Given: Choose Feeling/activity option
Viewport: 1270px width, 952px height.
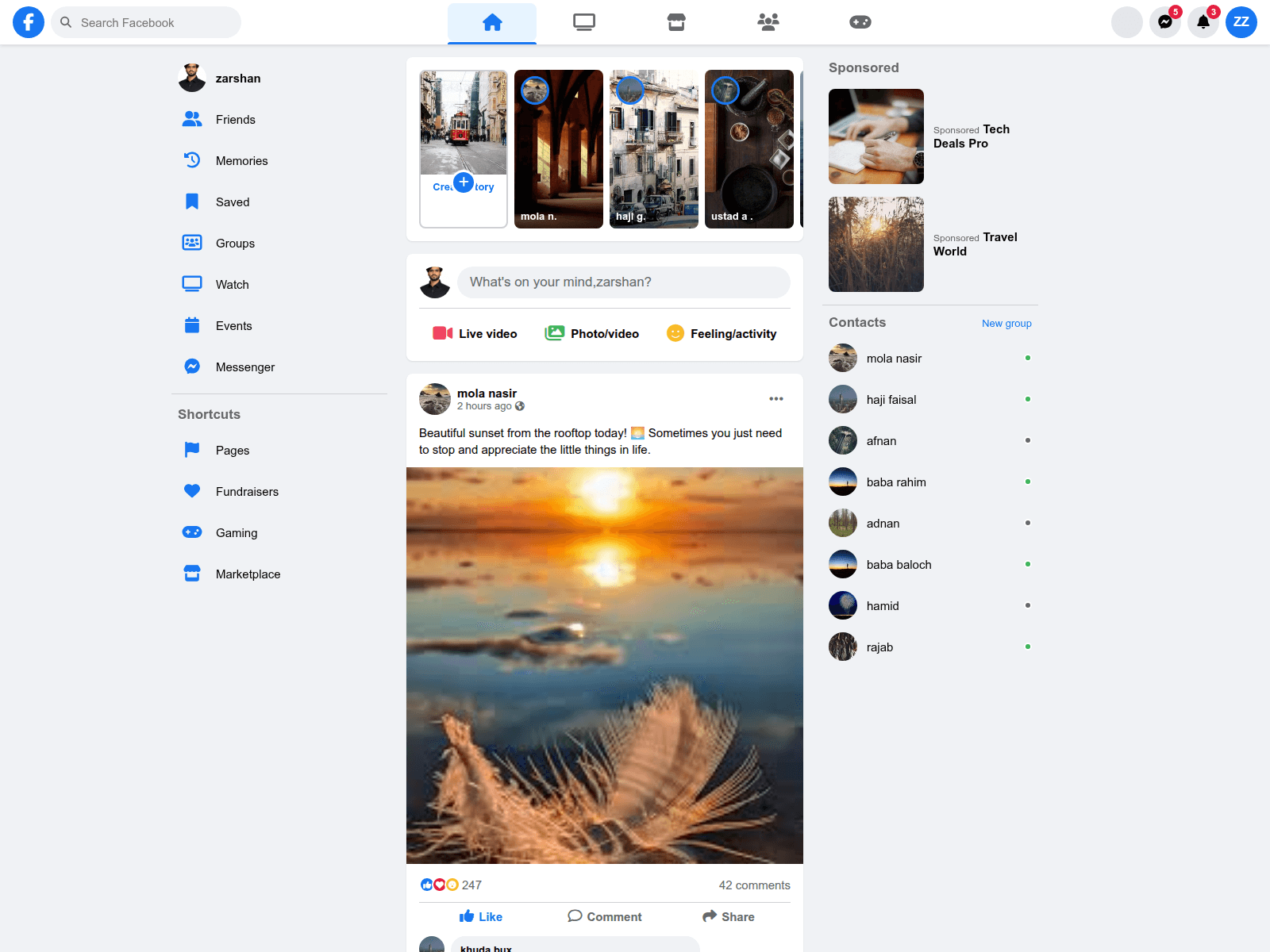Looking at the screenshot, I should 722,334.
